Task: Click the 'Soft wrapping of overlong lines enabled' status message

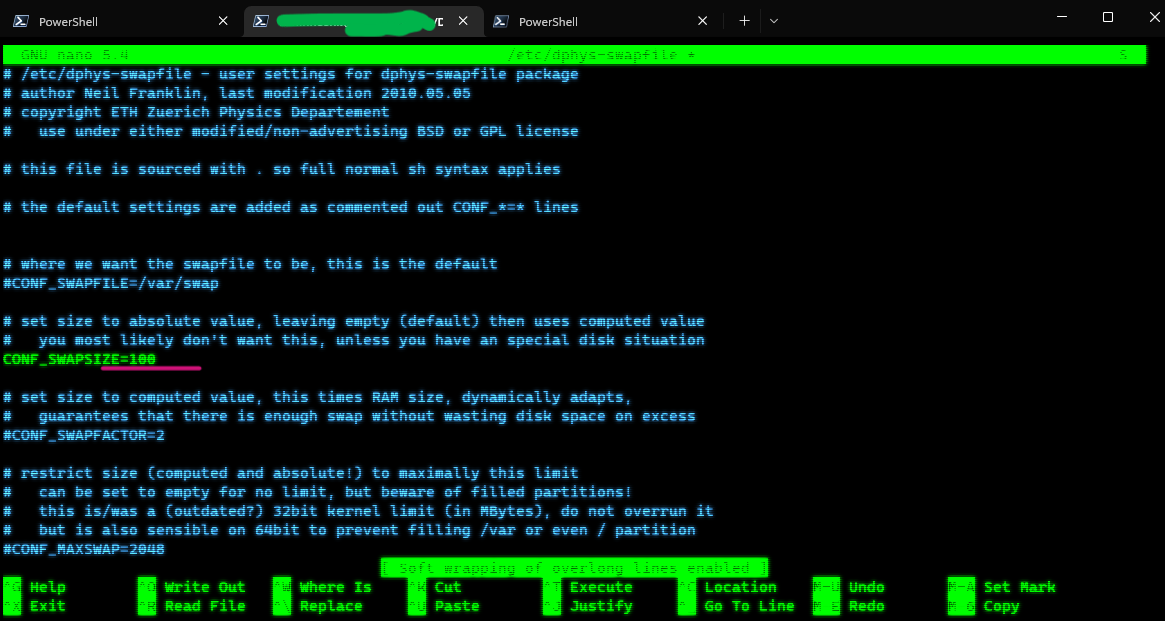Action: (574, 568)
